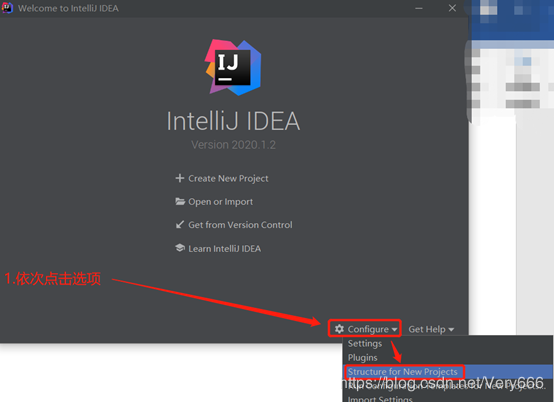
Task: Choose Plugins from the Configure menu
Action: (x=363, y=357)
